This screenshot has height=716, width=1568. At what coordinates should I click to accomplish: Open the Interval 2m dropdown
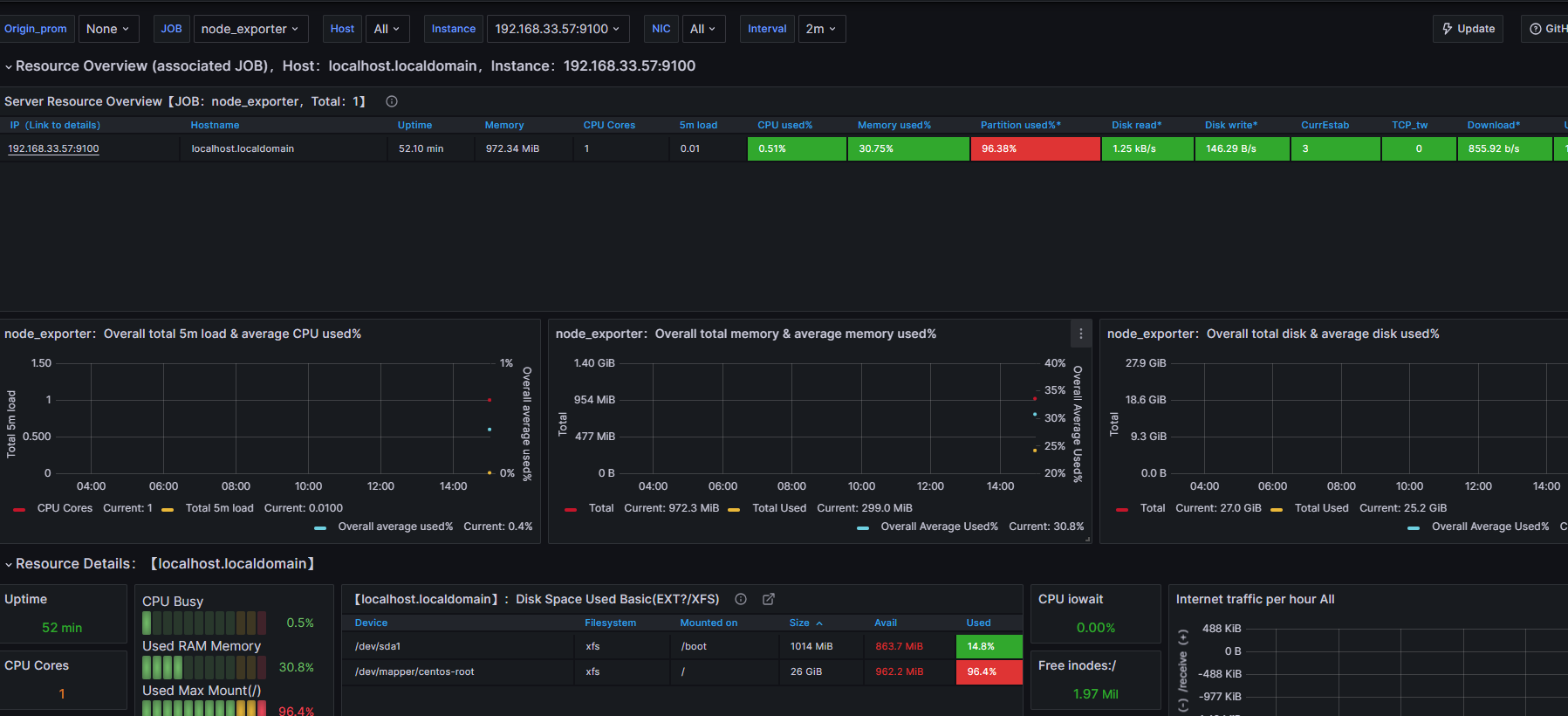click(821, 29)
